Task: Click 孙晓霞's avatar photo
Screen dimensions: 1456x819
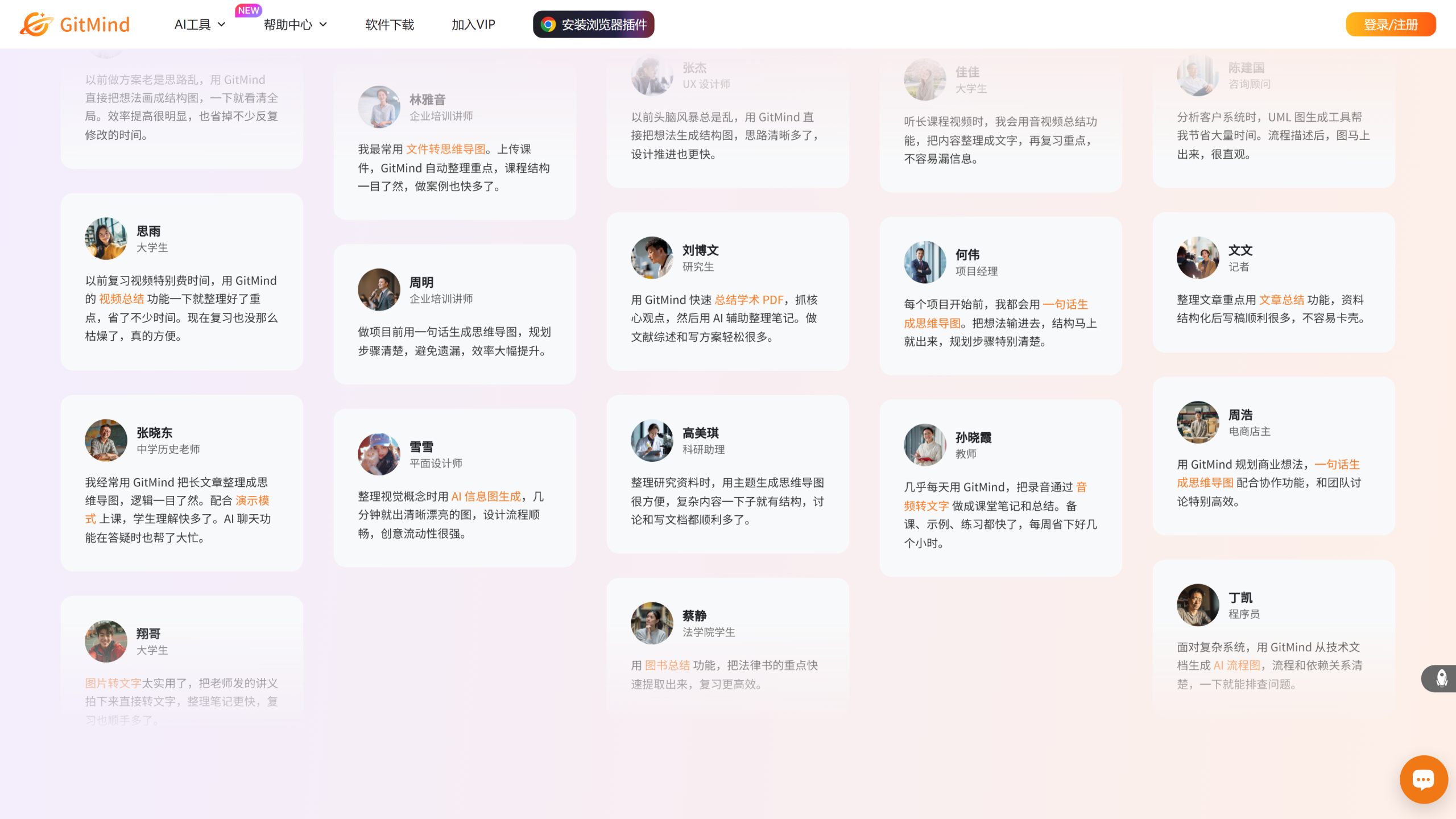Action: 925,445
